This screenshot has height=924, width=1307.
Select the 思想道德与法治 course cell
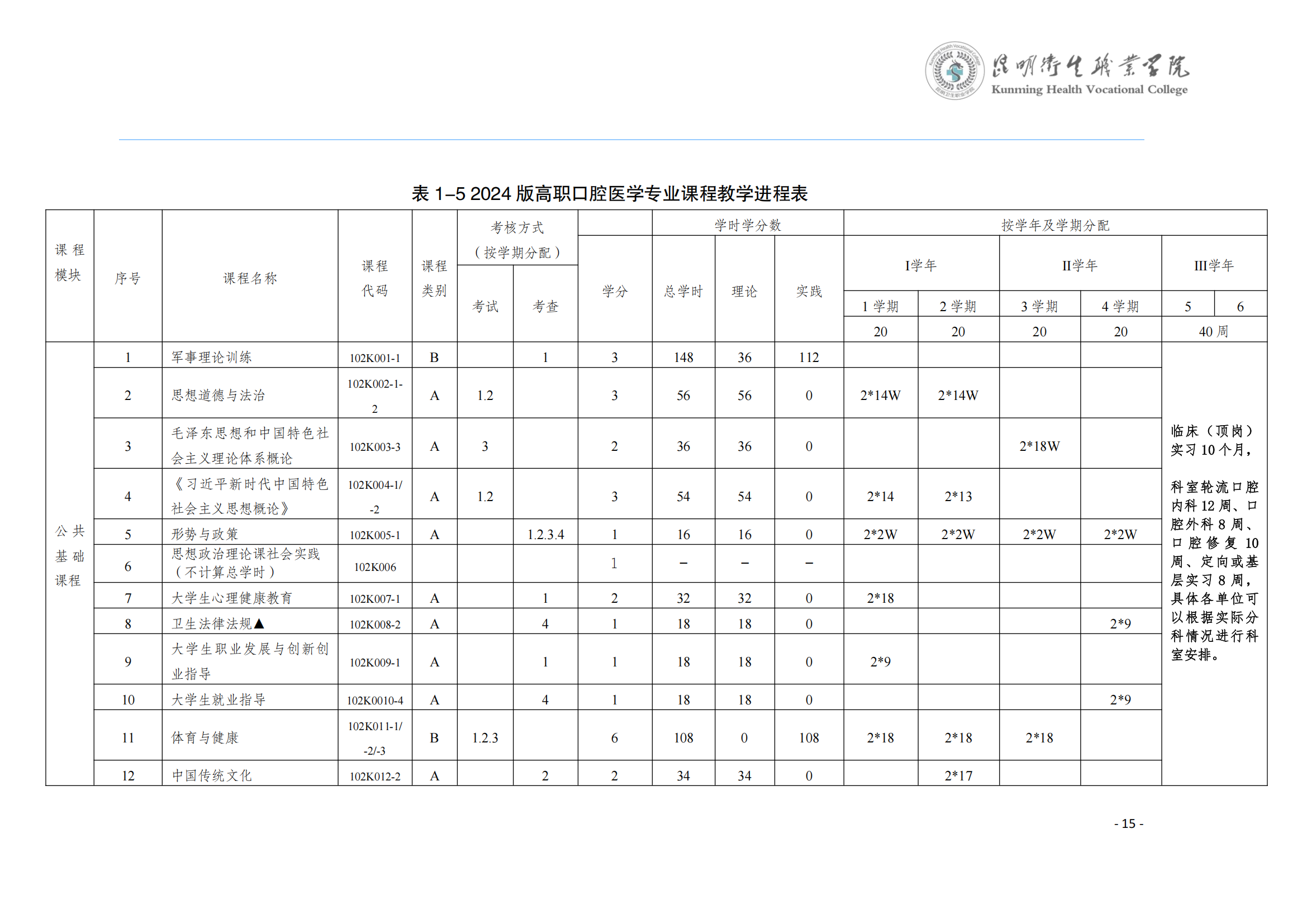click(x=218, y=396)
